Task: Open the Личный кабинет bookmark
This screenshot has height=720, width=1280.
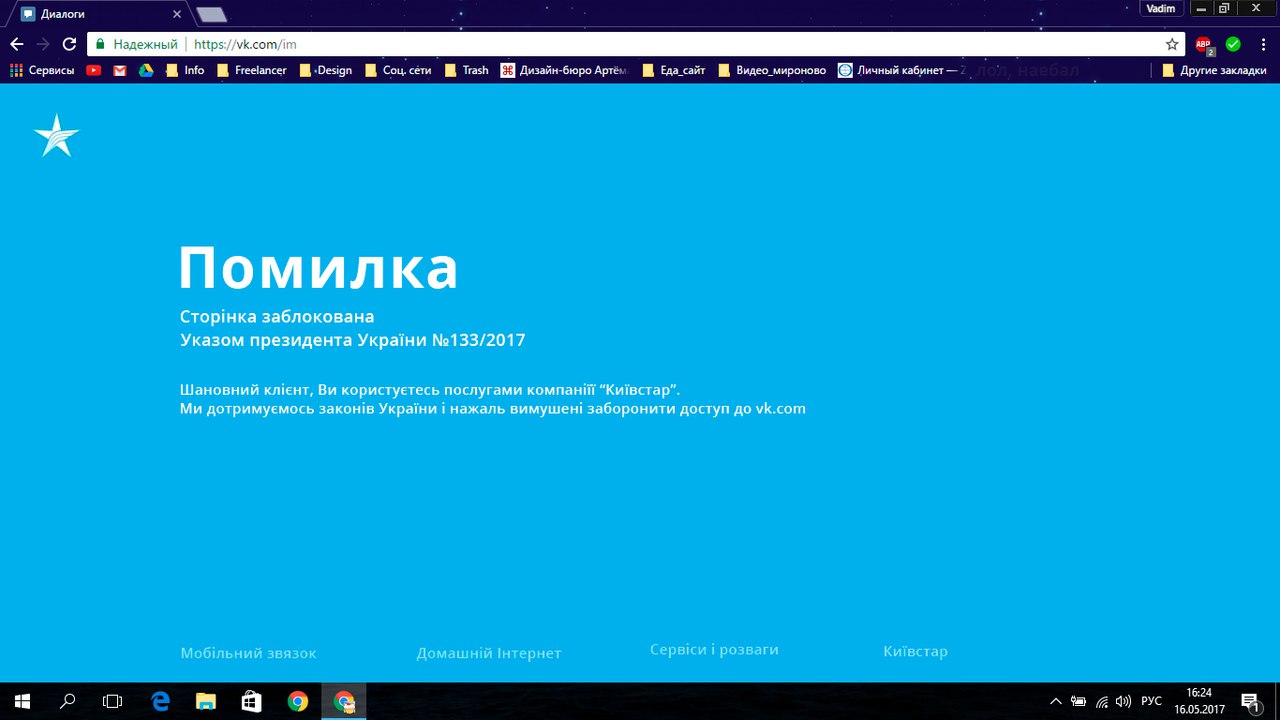Action: click(x=902, y=70)
